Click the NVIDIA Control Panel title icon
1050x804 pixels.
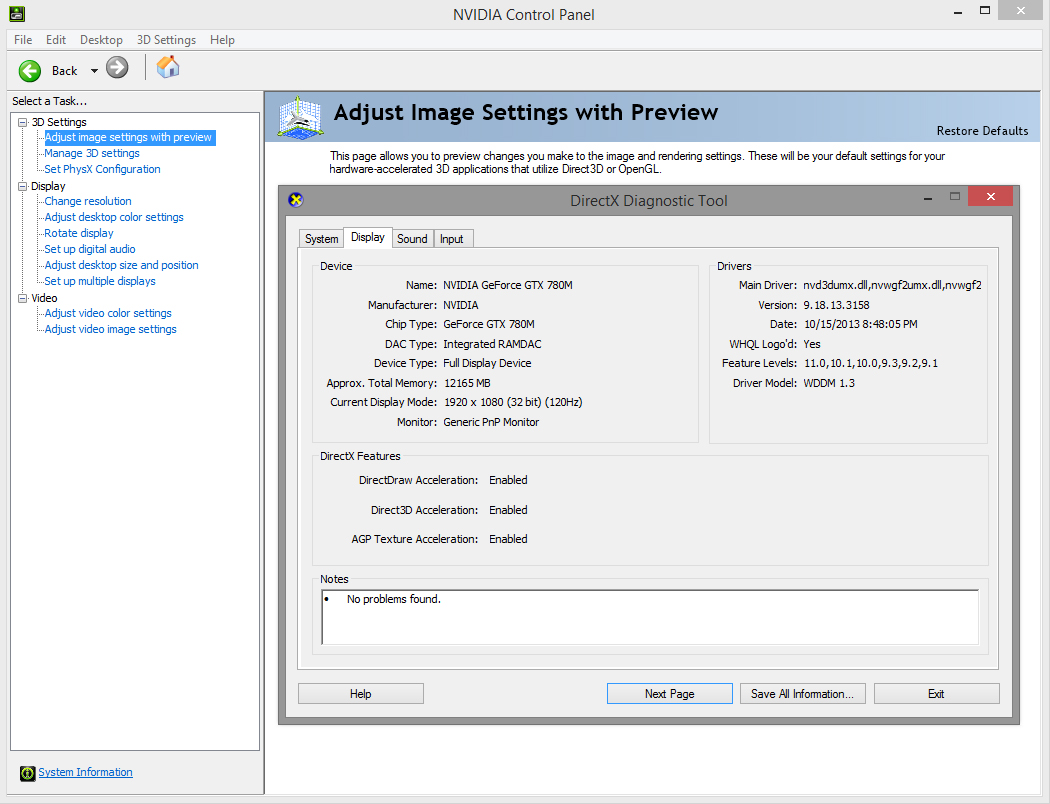point(17,13)
